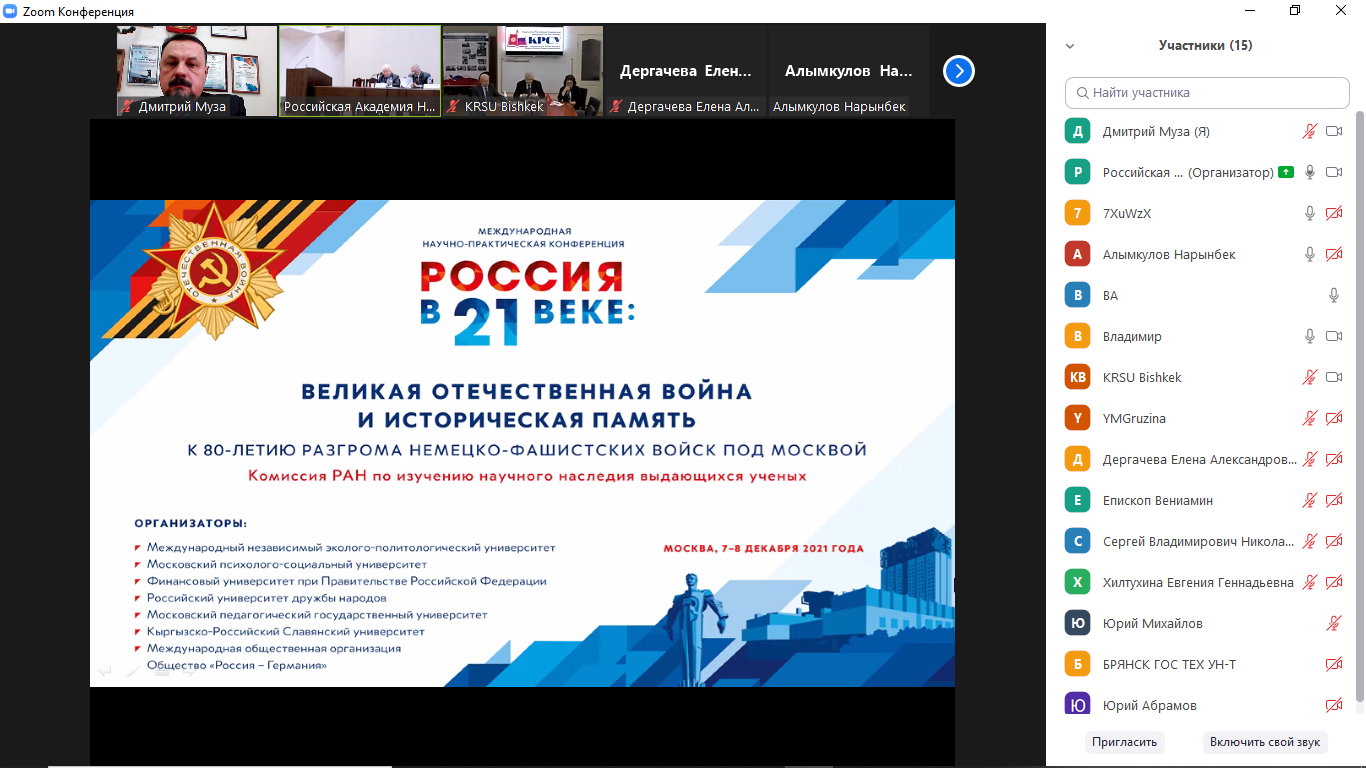Collapse the Участники panel with the chevron

(x=1070, y=46)
